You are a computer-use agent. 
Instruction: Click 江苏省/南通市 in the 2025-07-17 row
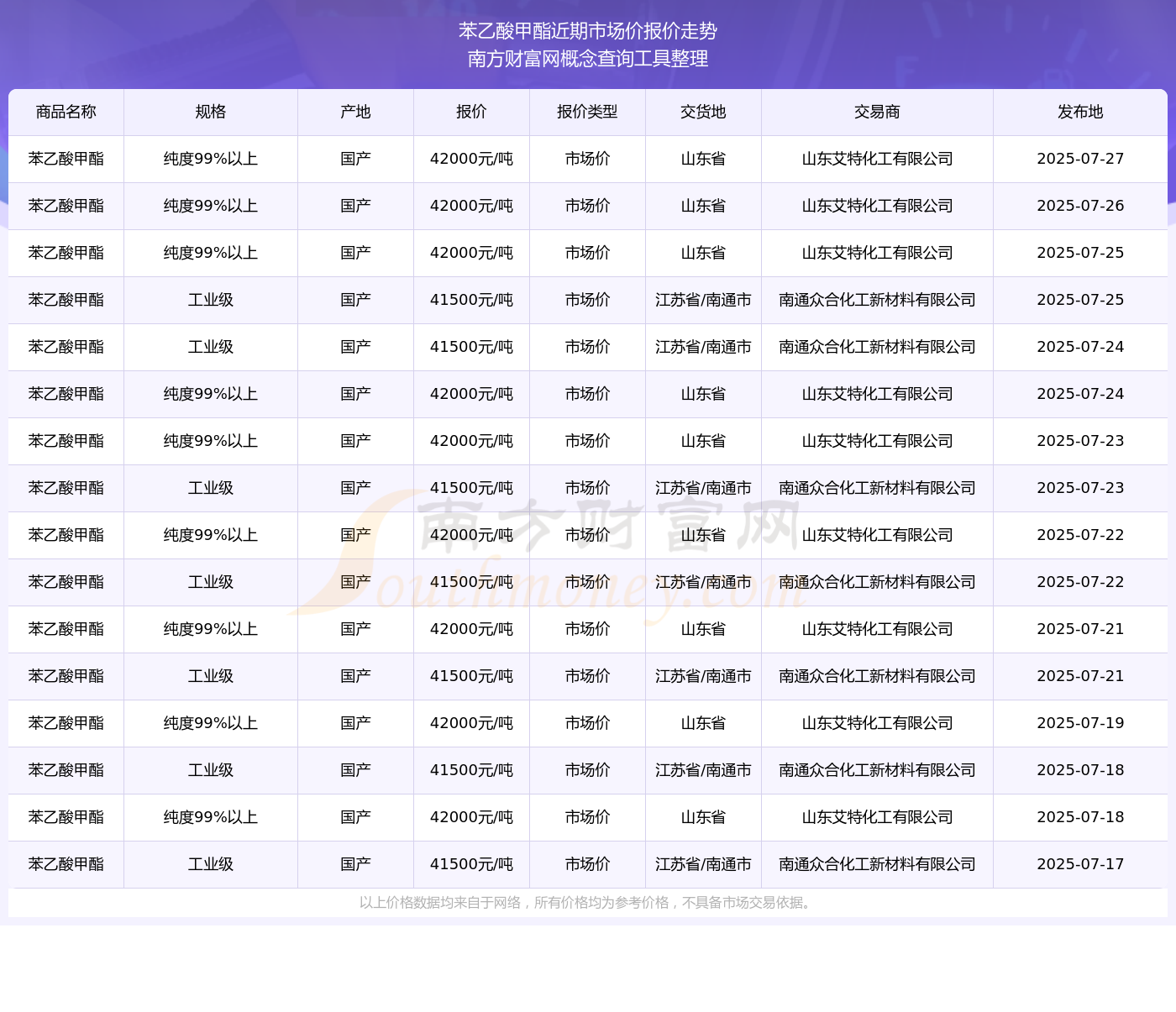click(703, 864)
